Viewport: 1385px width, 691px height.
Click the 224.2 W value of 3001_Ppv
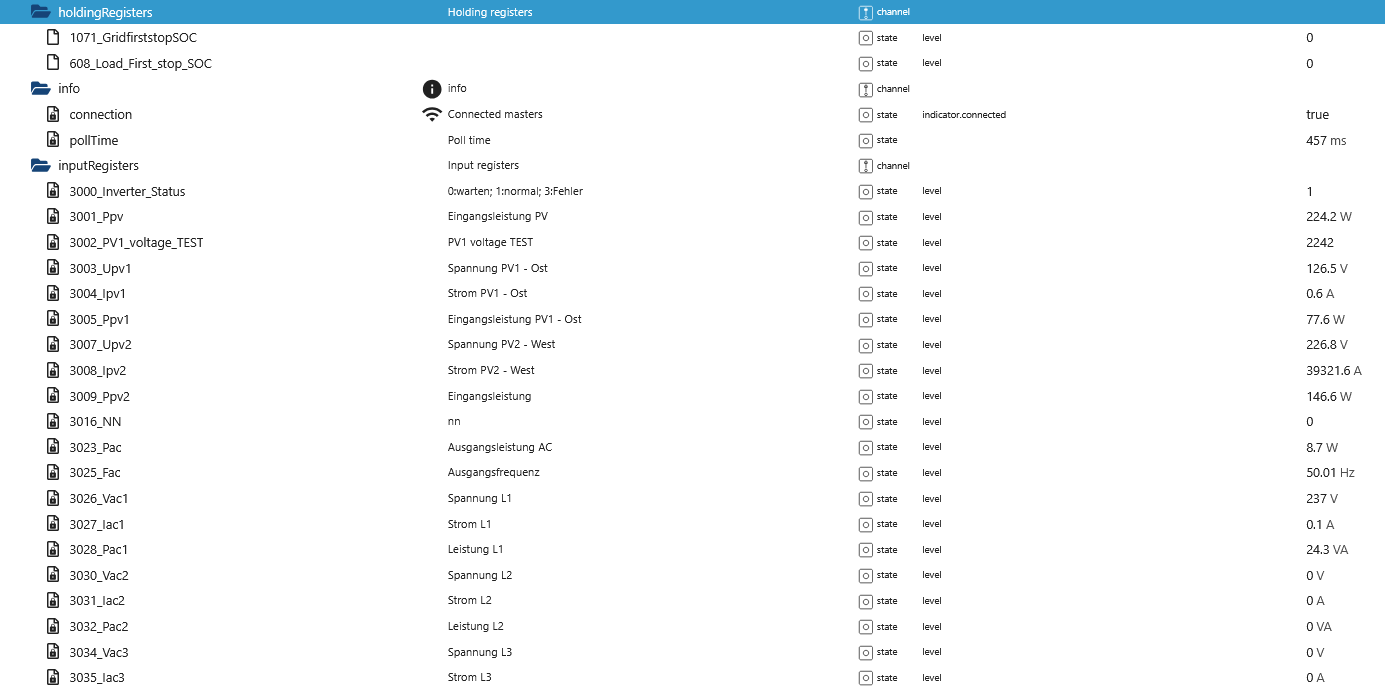(1328, 216)
